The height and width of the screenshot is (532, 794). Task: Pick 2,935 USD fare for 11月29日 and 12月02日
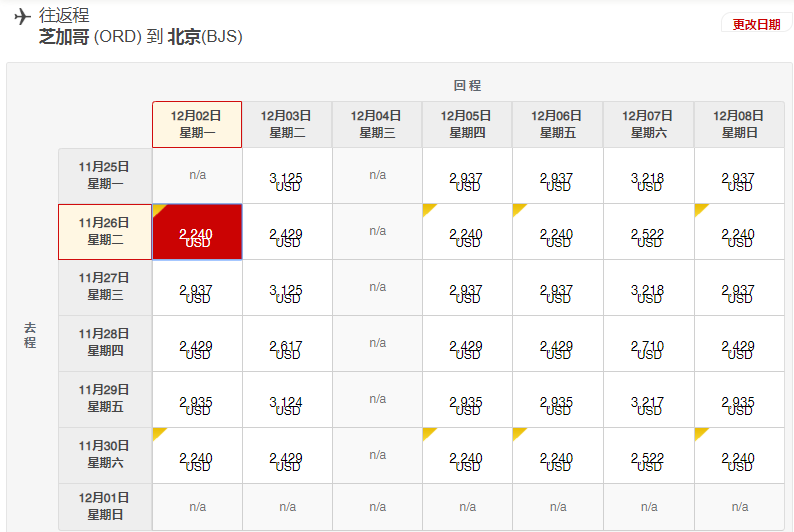pos(197,399)
